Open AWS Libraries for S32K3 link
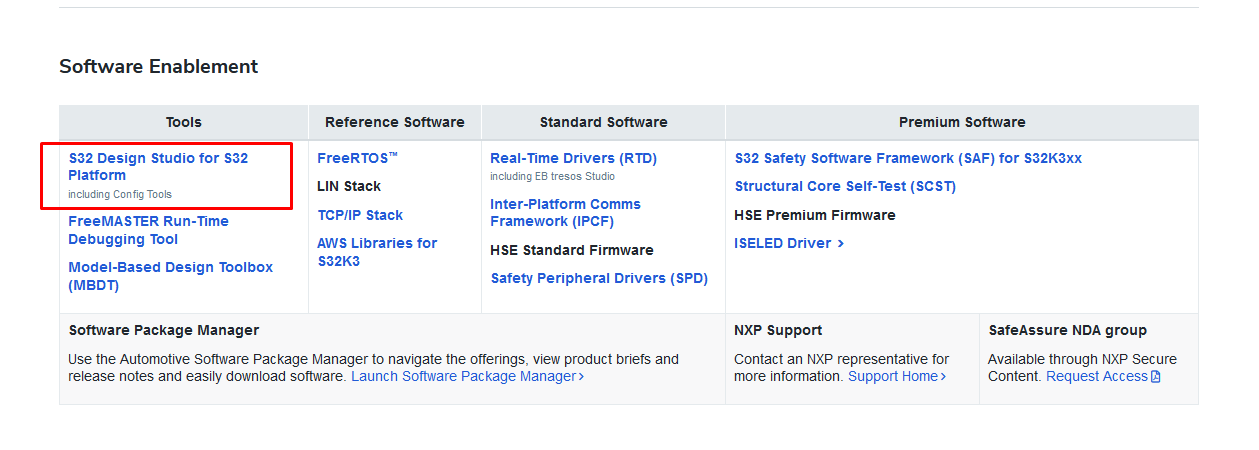 point(377,252)
